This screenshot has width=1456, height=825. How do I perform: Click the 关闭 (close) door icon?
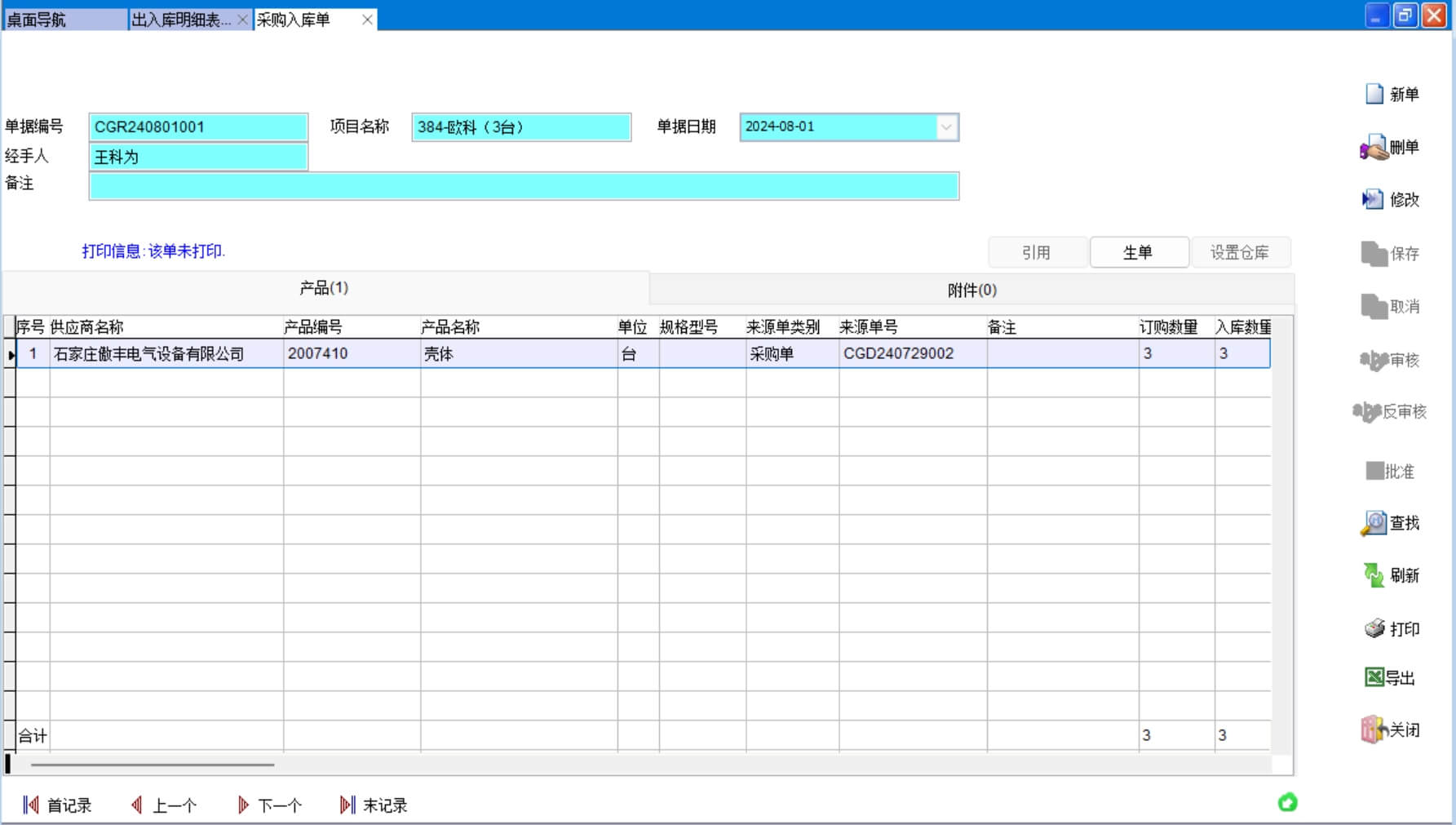(x=1374, y=730)
